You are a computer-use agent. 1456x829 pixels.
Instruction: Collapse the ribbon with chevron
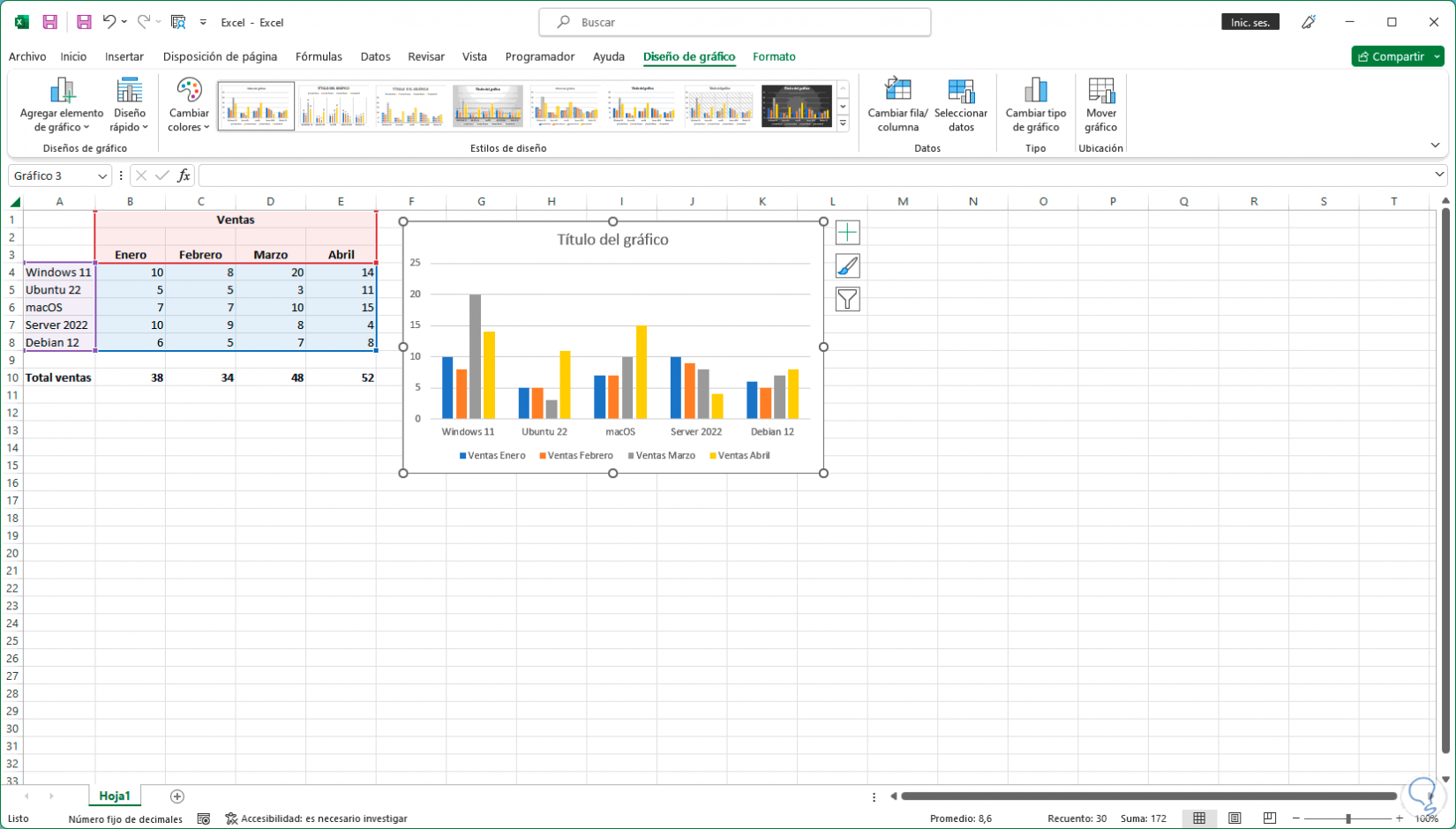1435,146
